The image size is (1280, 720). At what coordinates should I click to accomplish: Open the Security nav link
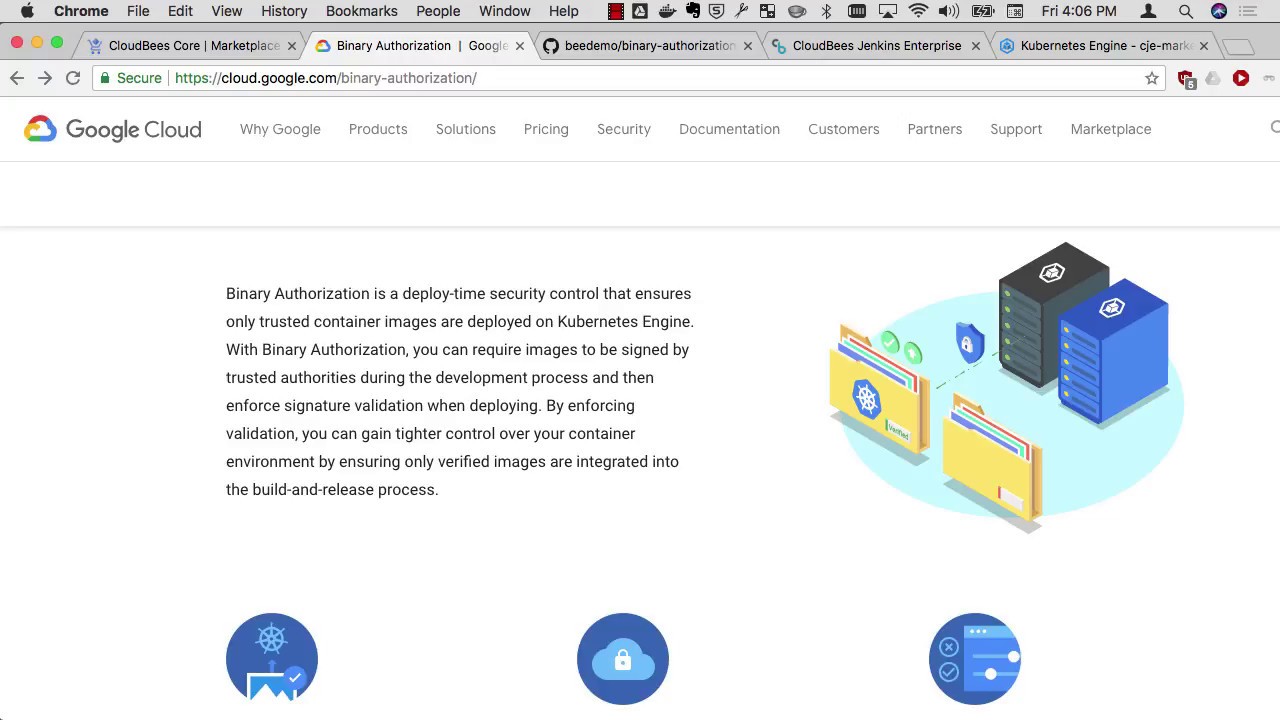click(624, 129)
